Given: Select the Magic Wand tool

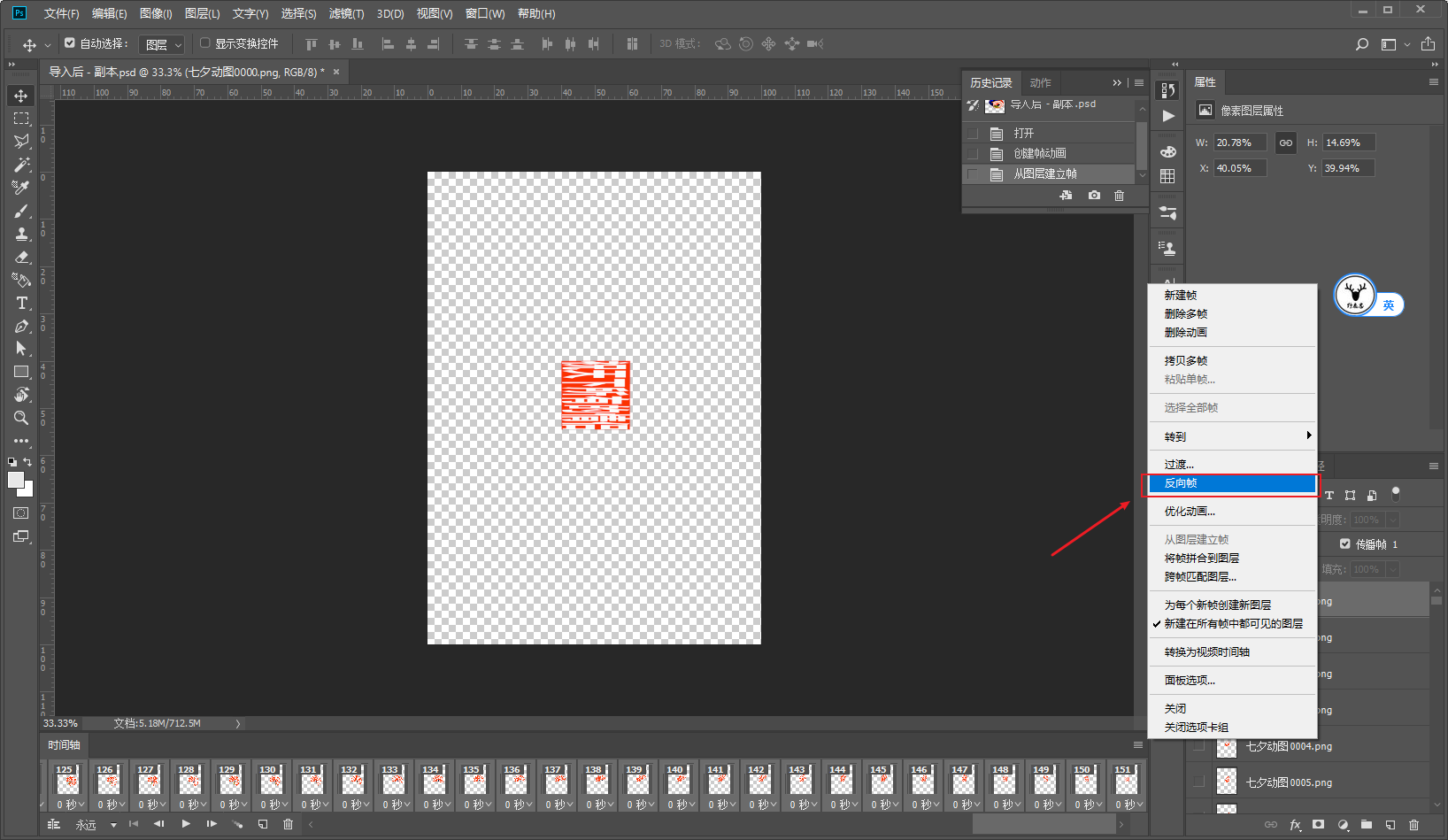Looking at the screenshot, I should (x=21, y=165).
